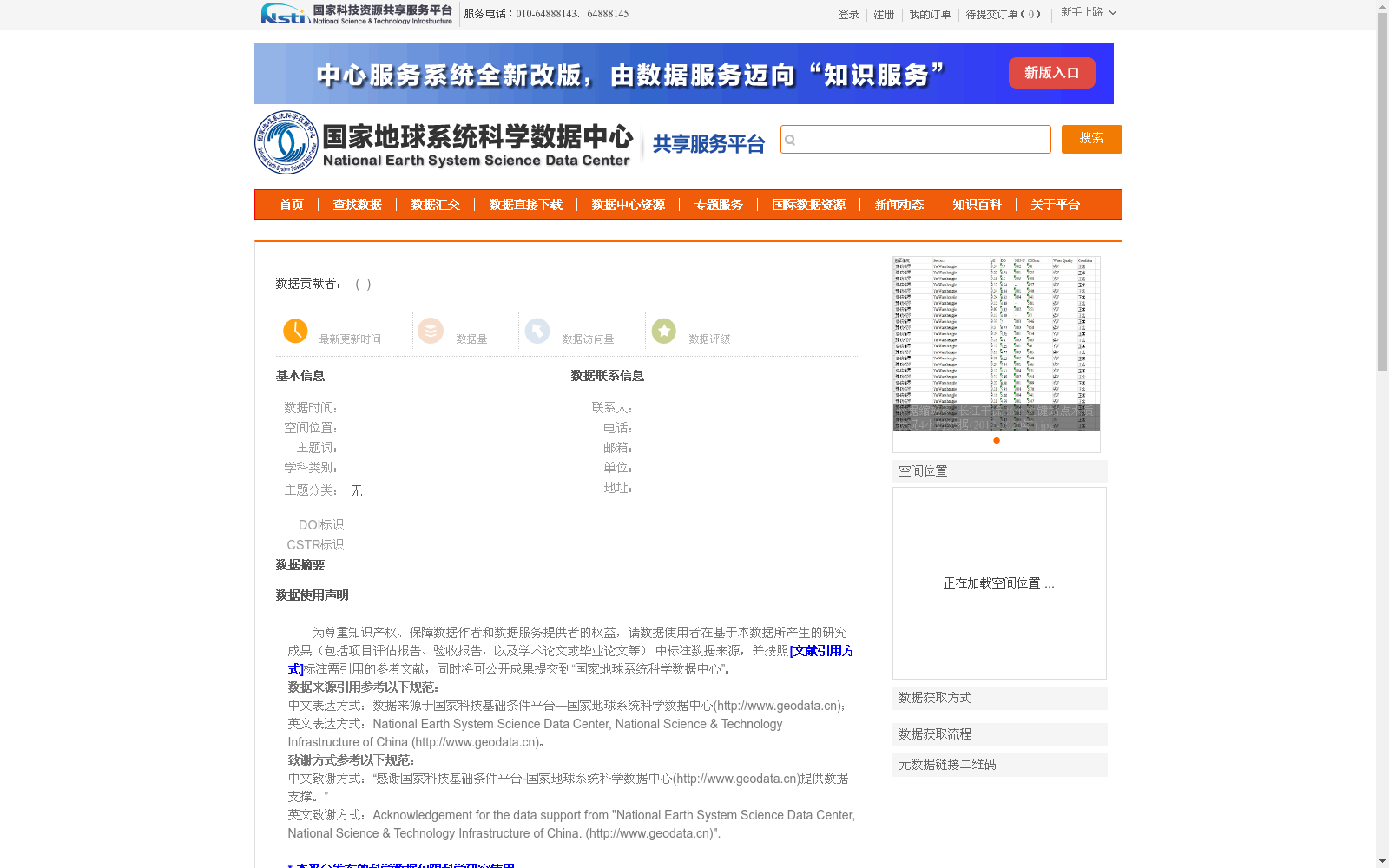This screenshot has height=868, width=1389.
Task: Click the 数据摘要 heading
Action: click(x=300, y=565)
